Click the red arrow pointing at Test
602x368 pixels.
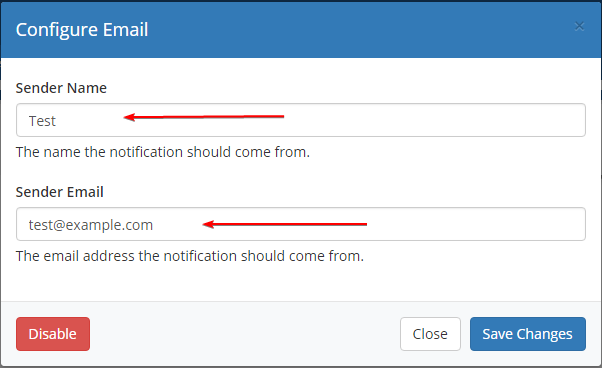204,117
